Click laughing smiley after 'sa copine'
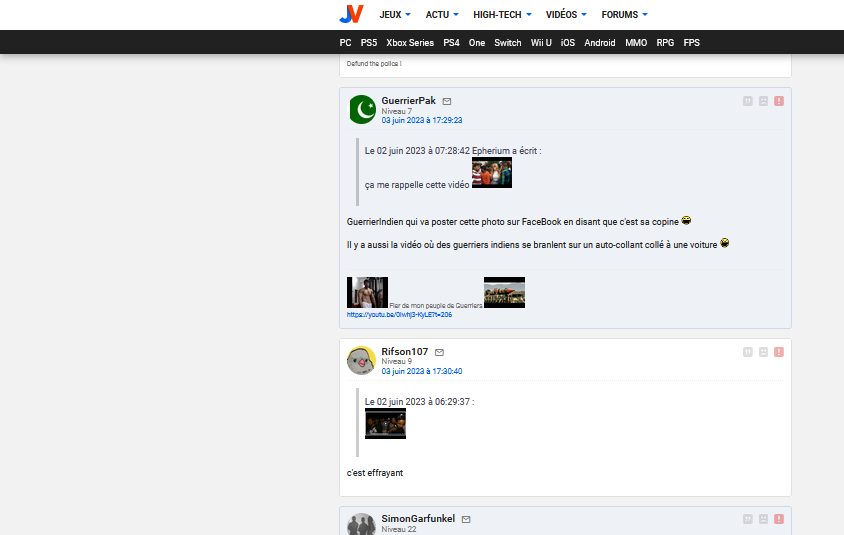Screen dimensions: 844x535 tap(686, 220)
